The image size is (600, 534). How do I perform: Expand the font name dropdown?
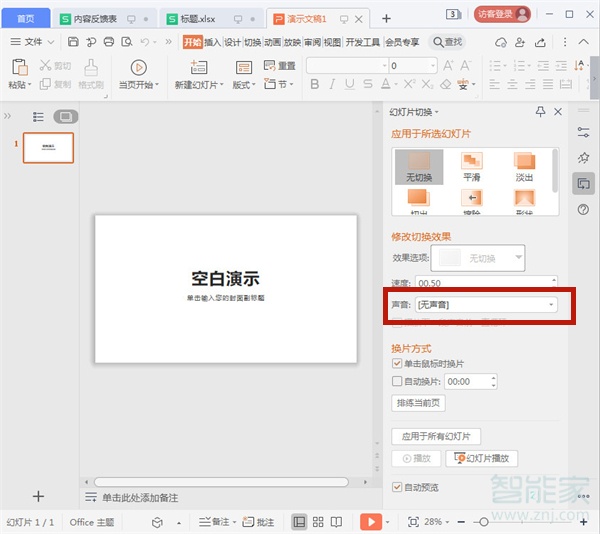385,66
